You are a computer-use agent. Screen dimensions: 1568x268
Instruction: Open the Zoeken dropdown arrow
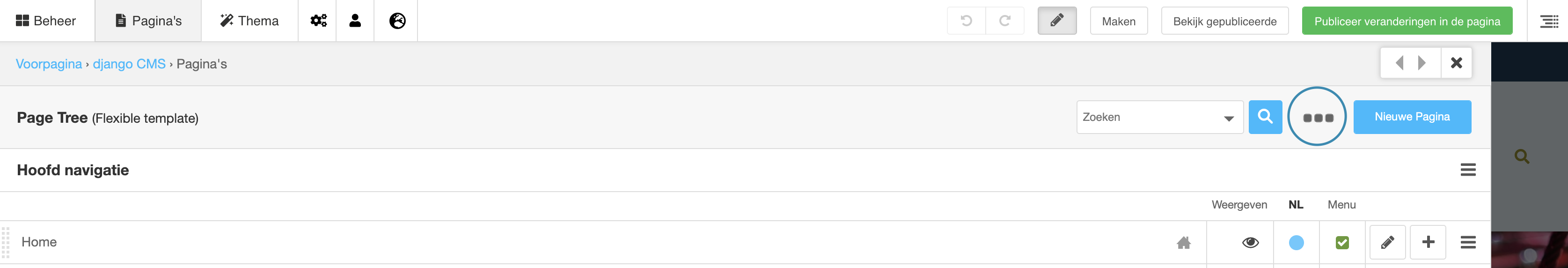(1228, 118)
